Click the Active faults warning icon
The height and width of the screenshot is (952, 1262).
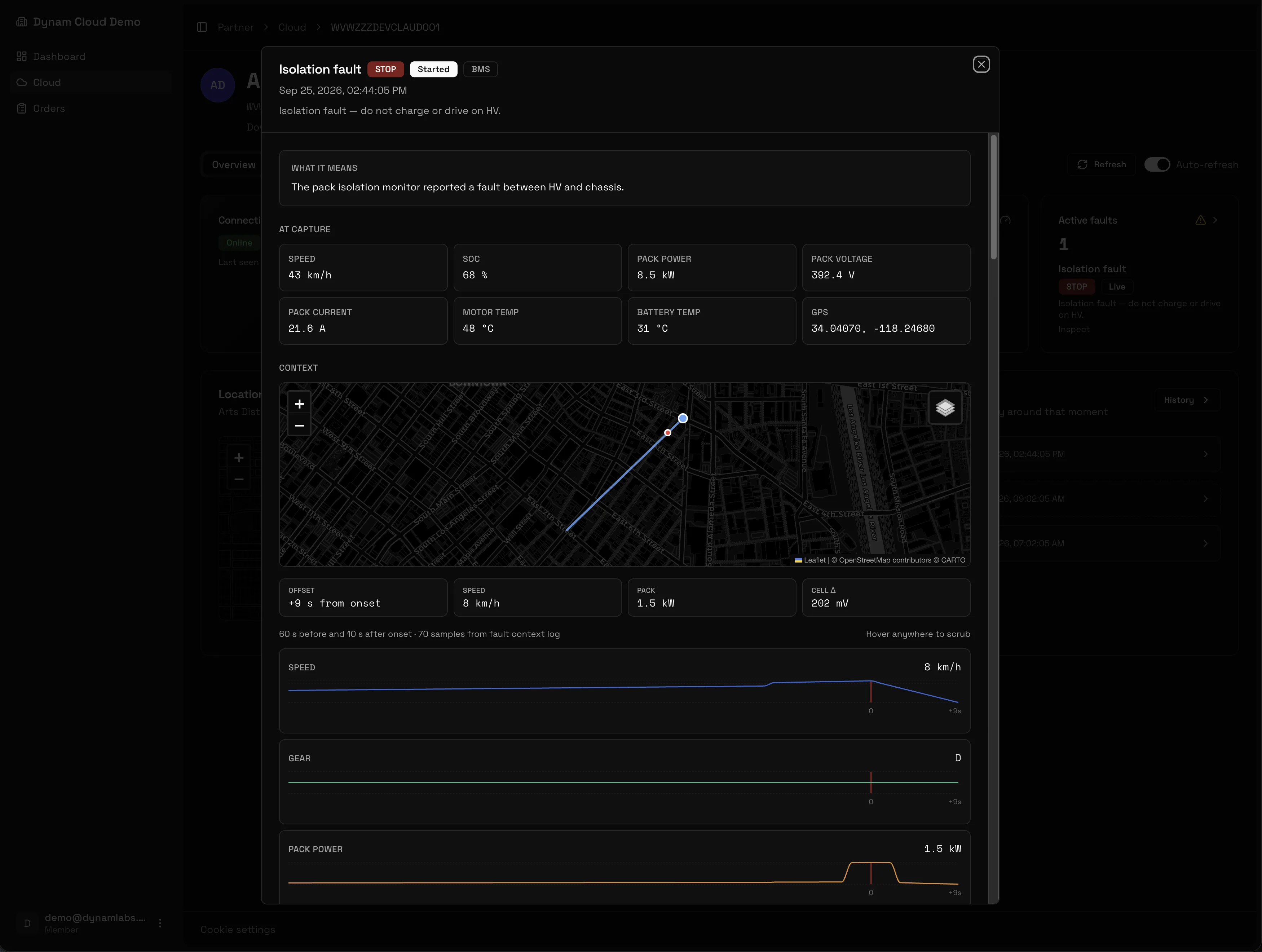(1200, 220)
